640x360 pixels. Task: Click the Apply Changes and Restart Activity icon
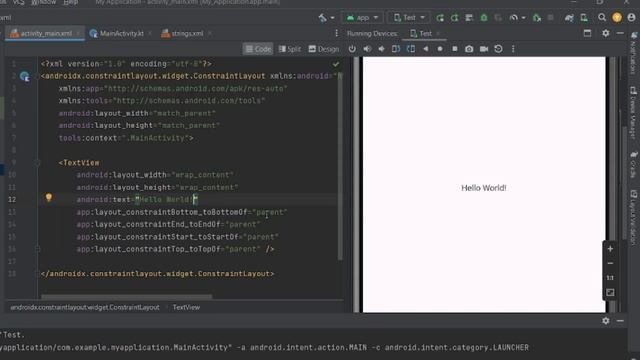[x=440, y=18]
